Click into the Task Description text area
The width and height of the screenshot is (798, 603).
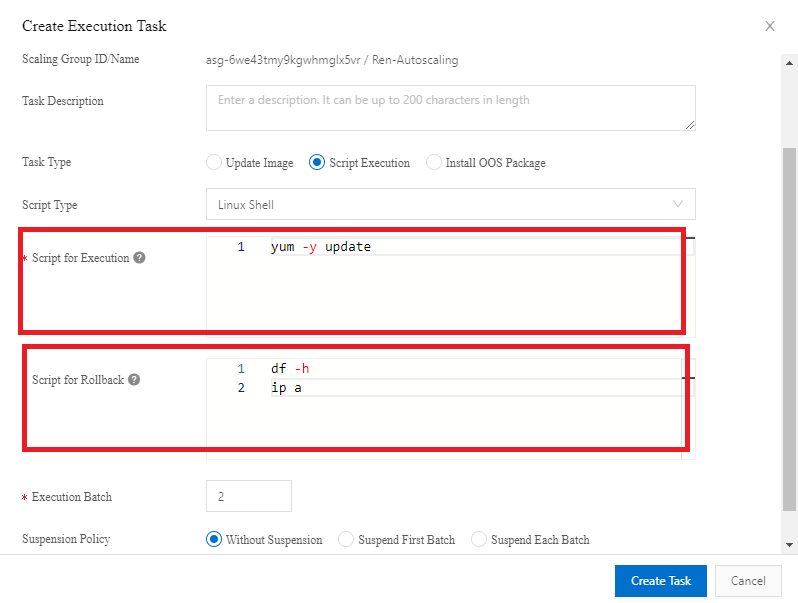click(x=450, y=108)
